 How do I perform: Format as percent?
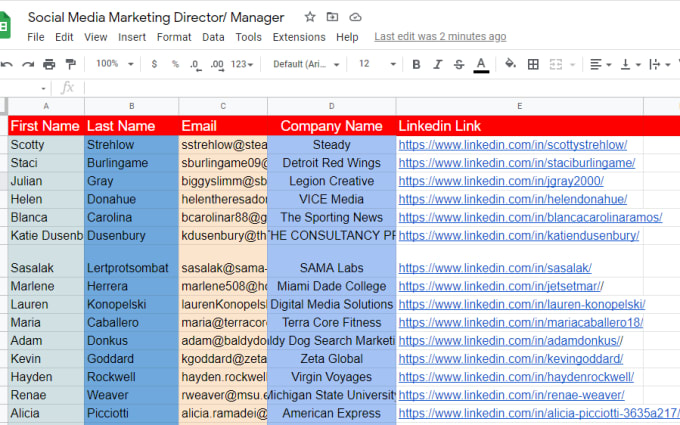tap(175, 64)
